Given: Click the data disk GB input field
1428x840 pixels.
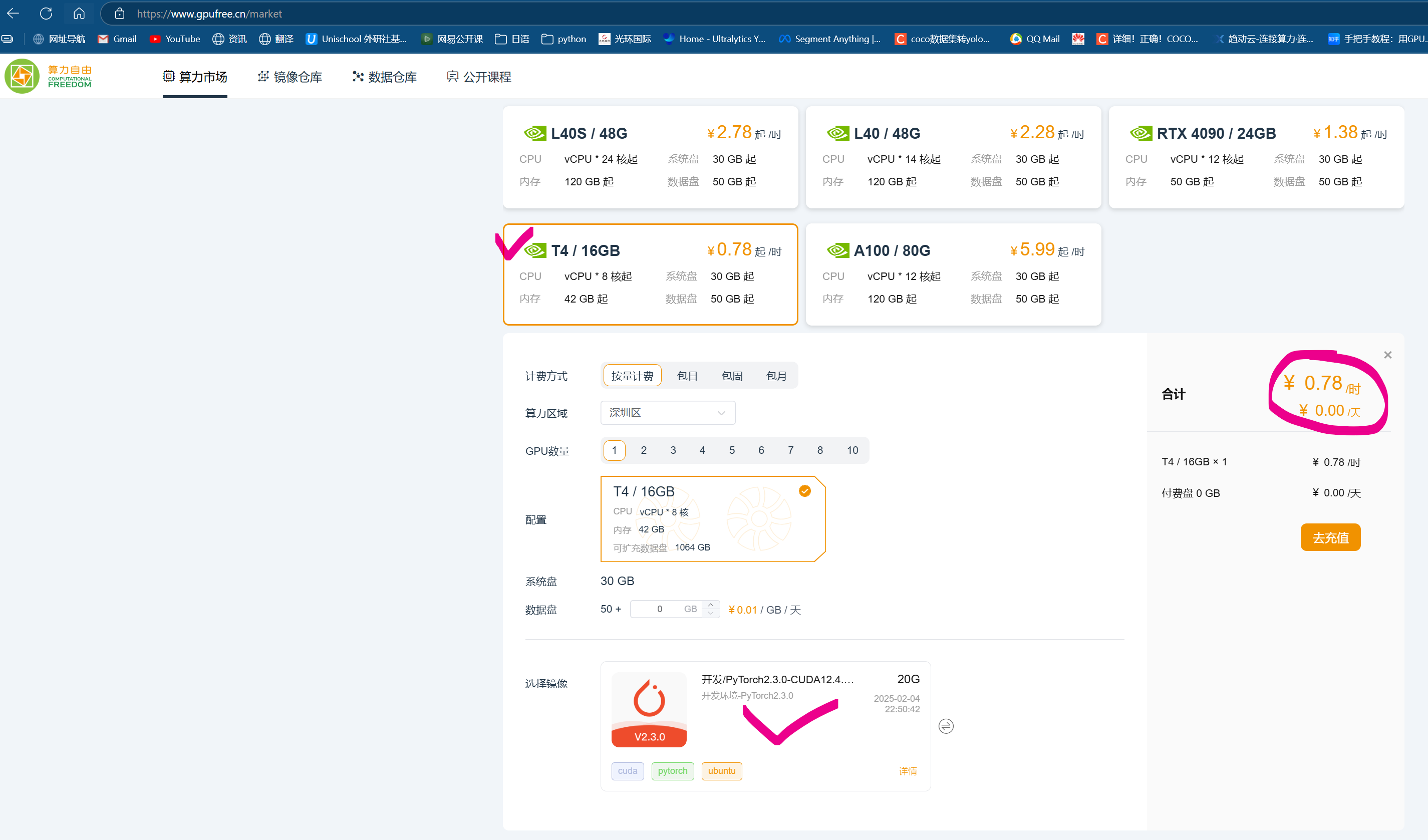Looking at the screenshot, I should point(660,609).
